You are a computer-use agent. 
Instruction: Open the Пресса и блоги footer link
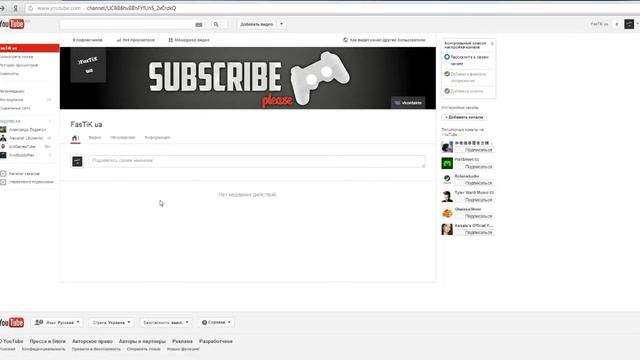click(47, 341)
